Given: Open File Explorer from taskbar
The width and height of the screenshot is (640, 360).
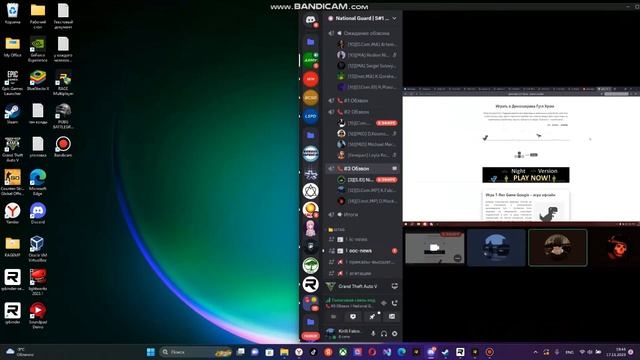Looking at the screenshot, I should [x=284, y=352].
